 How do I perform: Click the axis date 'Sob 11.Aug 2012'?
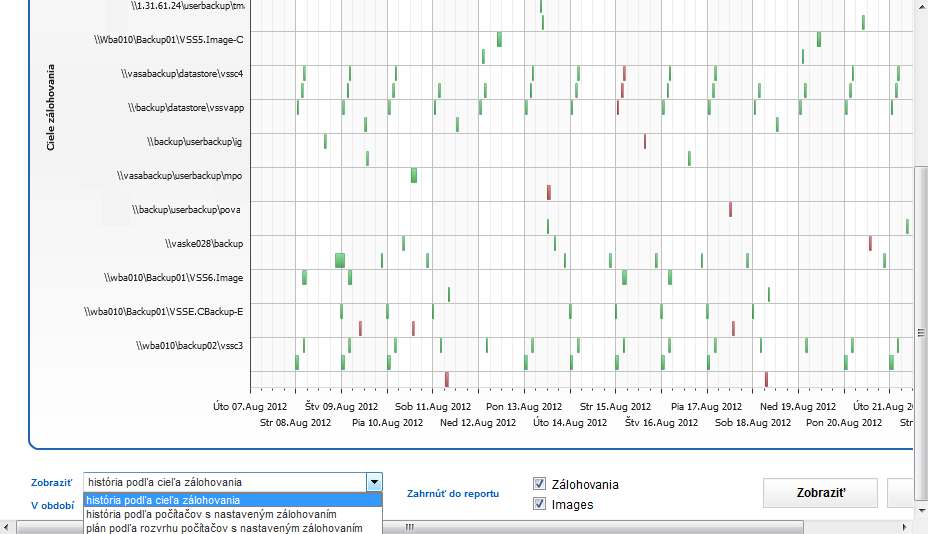433,407
